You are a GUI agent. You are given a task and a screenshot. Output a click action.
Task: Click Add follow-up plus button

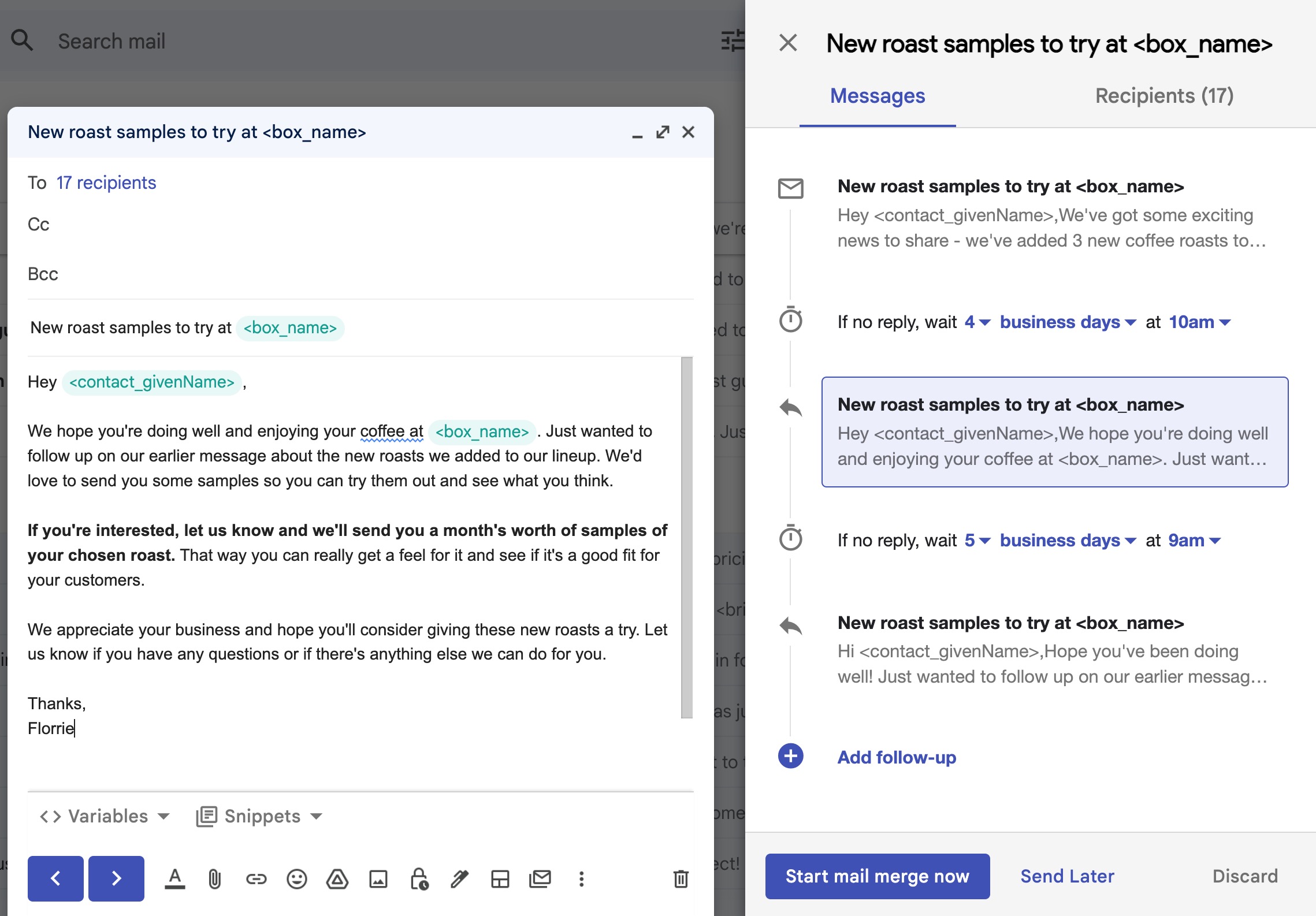(x=790, y=757)
